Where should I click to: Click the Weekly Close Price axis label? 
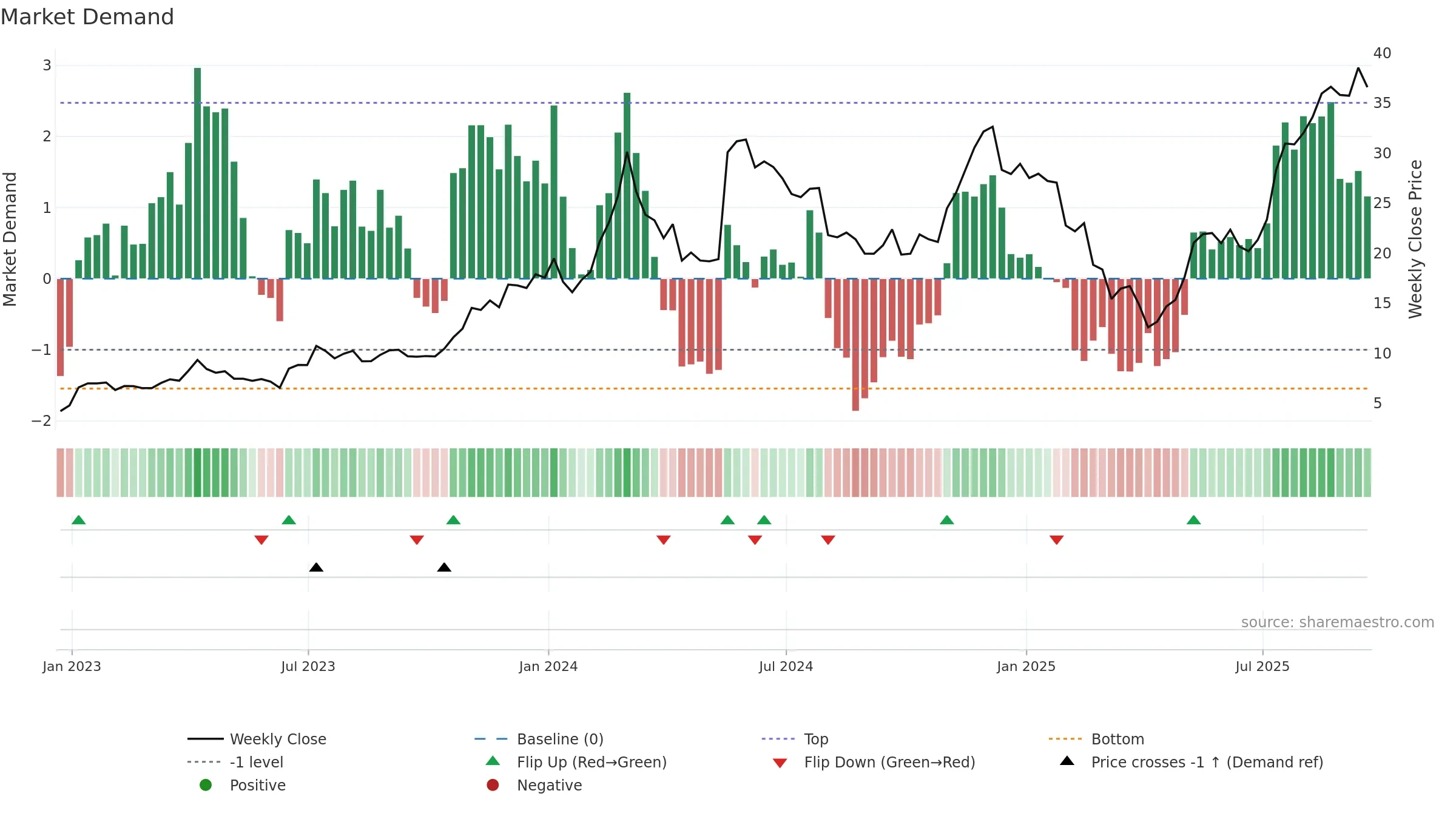pyautogui.click(x=1415, y=239)
